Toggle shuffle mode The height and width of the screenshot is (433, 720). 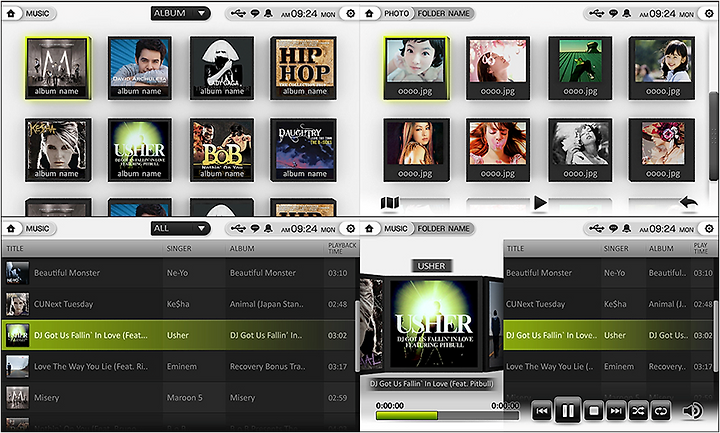click(638, 411)
